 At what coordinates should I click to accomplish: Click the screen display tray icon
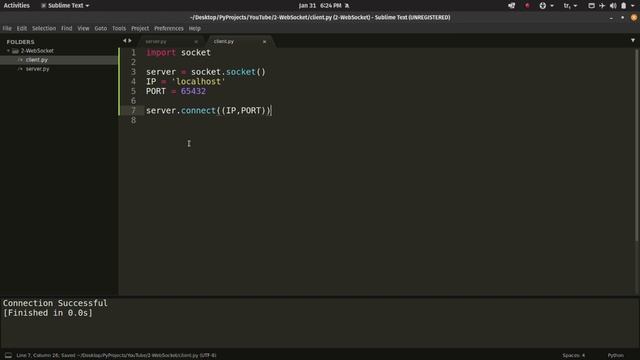[x=591, y=6]
